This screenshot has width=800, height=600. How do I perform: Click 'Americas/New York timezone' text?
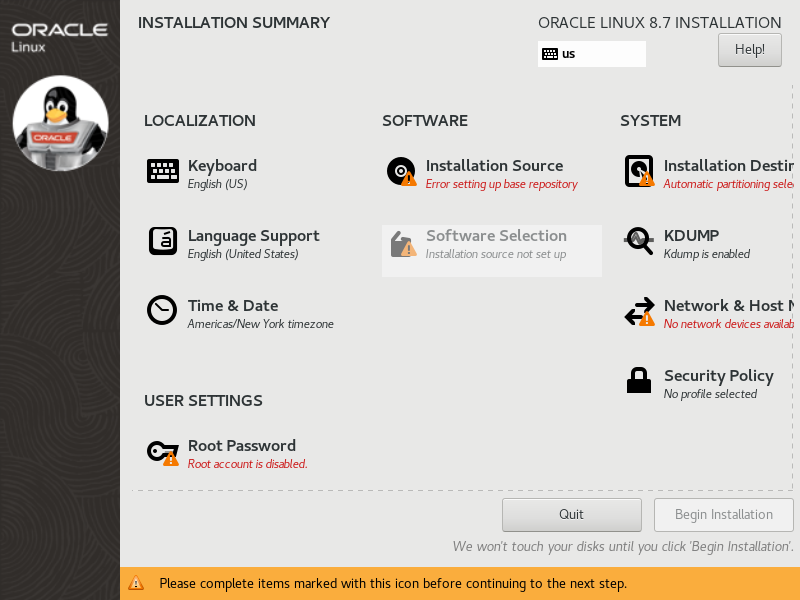(260, 324)
